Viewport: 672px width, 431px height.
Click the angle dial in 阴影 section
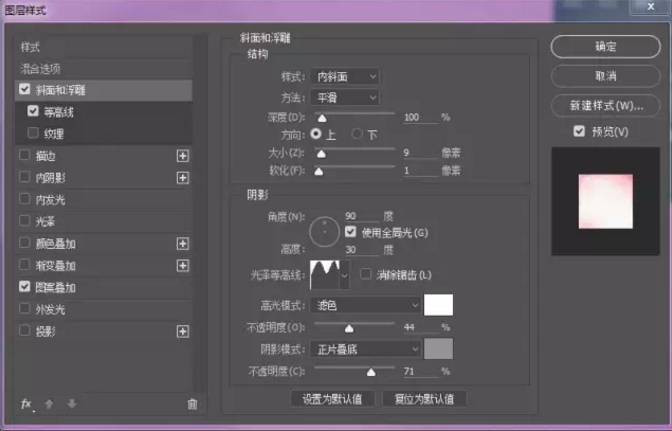tap(324, 232)
